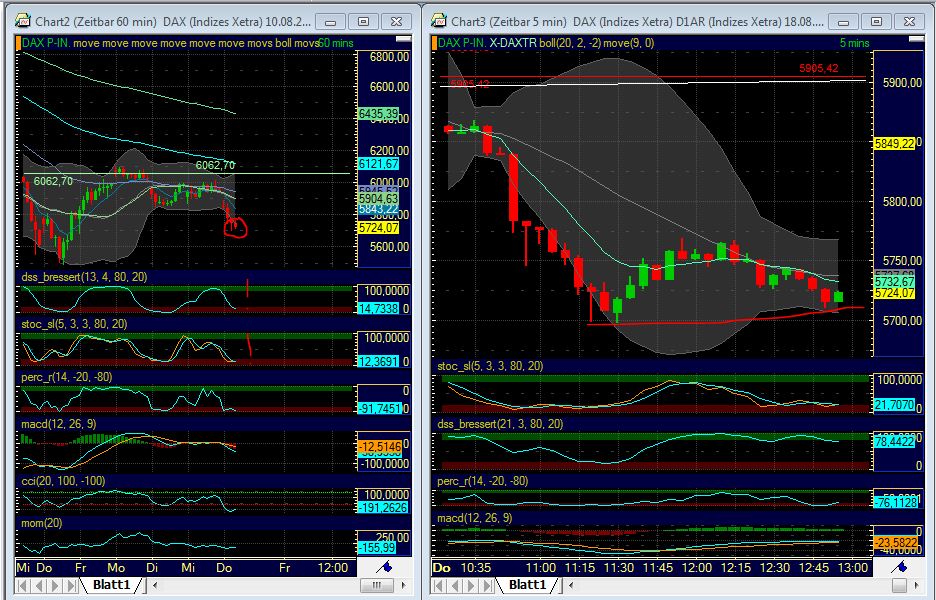Click the 5732,67 green price tag
Screen dimensions: 936x600
tap(894, 281)
